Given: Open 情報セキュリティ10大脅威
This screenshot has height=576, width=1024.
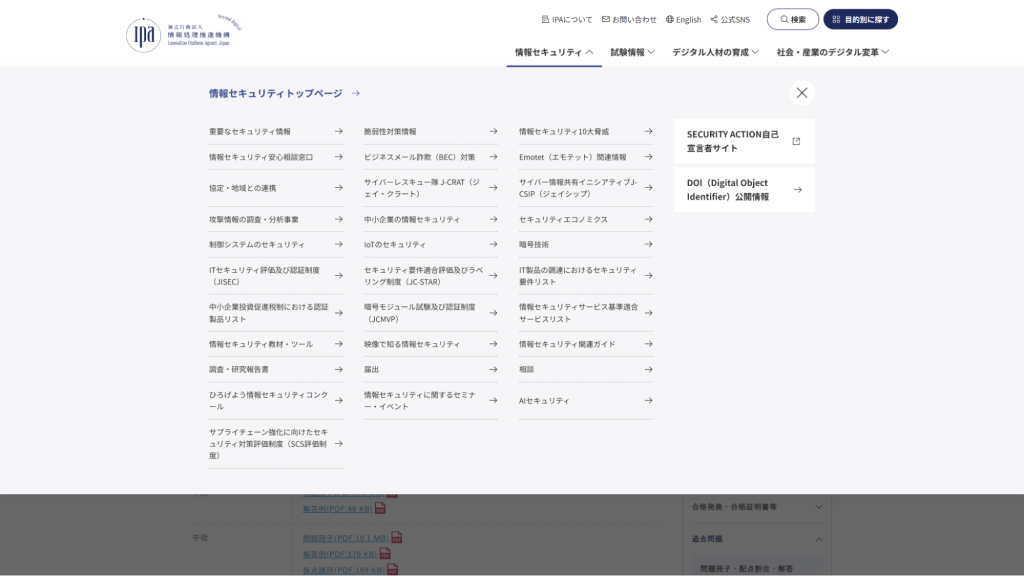Looking at the screenshot, I should point(586,131).
